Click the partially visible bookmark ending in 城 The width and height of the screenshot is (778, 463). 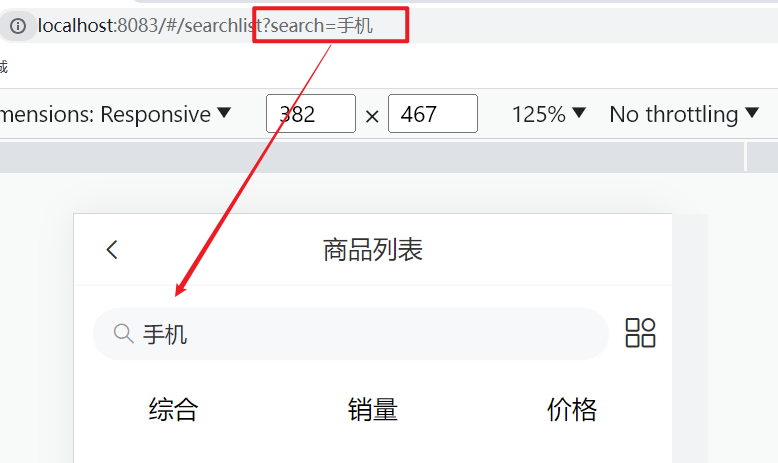tap(3, 67)
